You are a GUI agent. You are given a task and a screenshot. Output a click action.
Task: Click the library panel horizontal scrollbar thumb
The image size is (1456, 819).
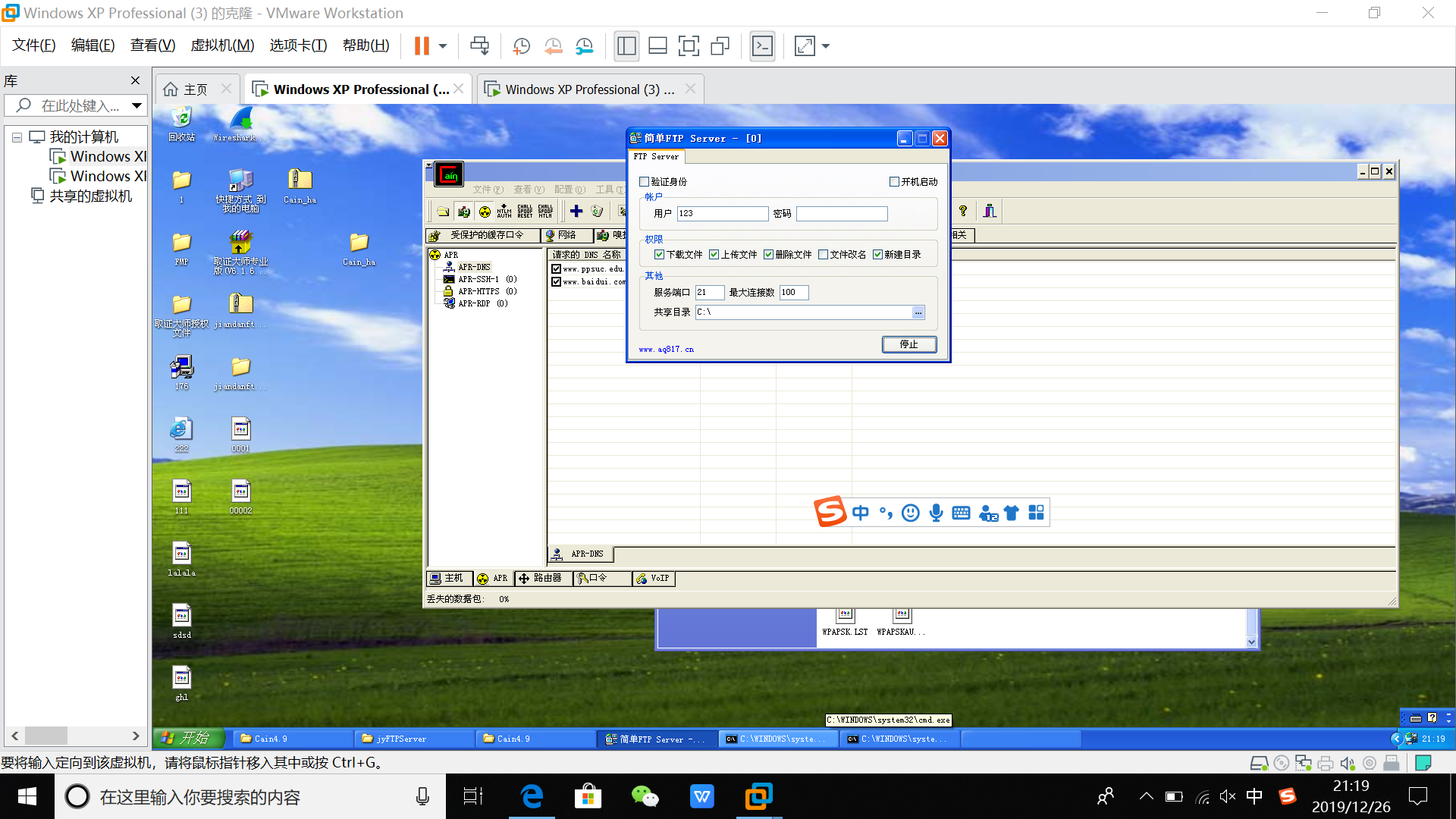45,736
